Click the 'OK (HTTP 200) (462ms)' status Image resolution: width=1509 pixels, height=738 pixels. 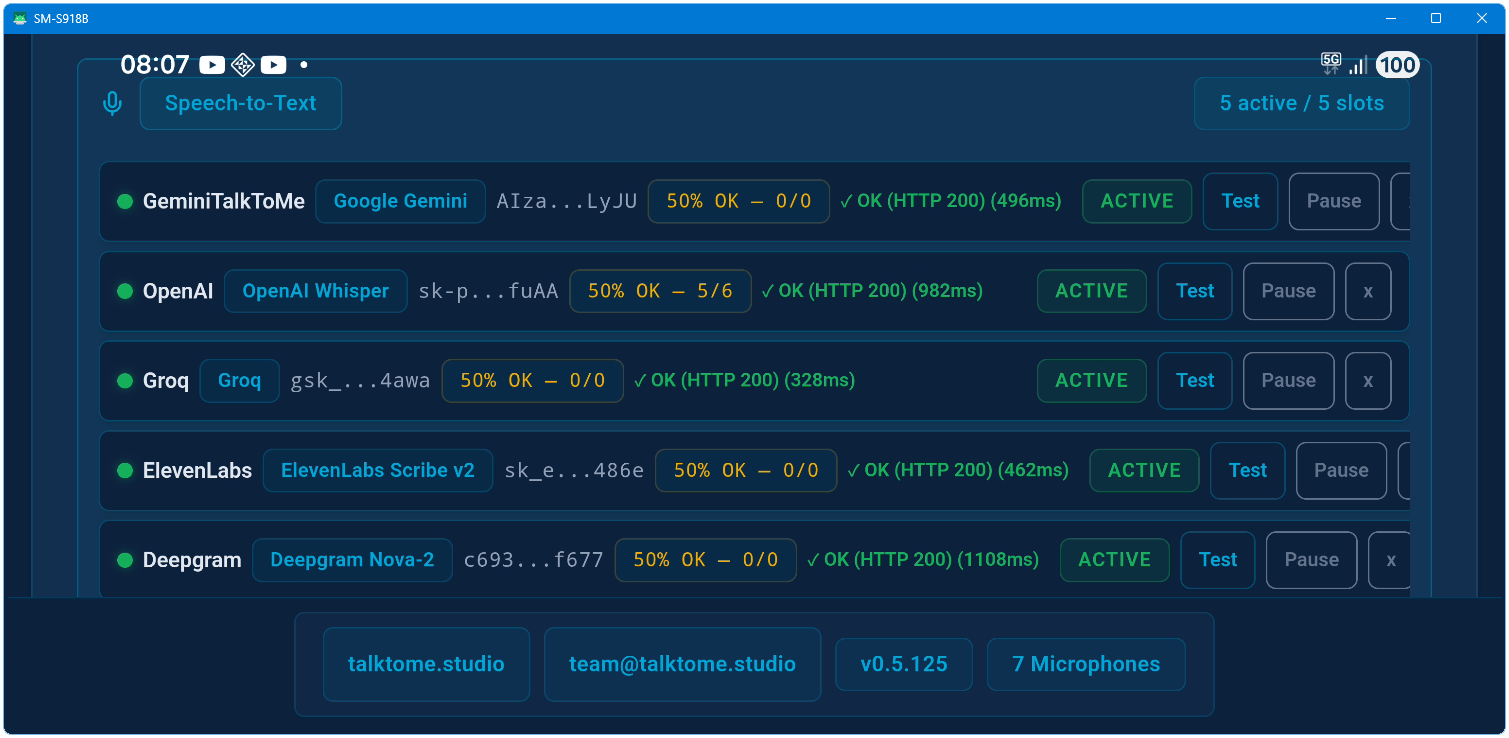click(958, 470)
